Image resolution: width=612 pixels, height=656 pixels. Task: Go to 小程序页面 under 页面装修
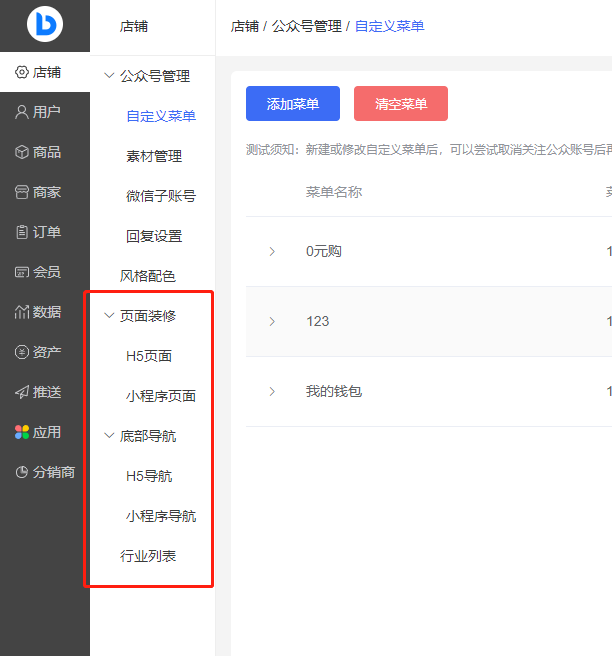(160, 396)
